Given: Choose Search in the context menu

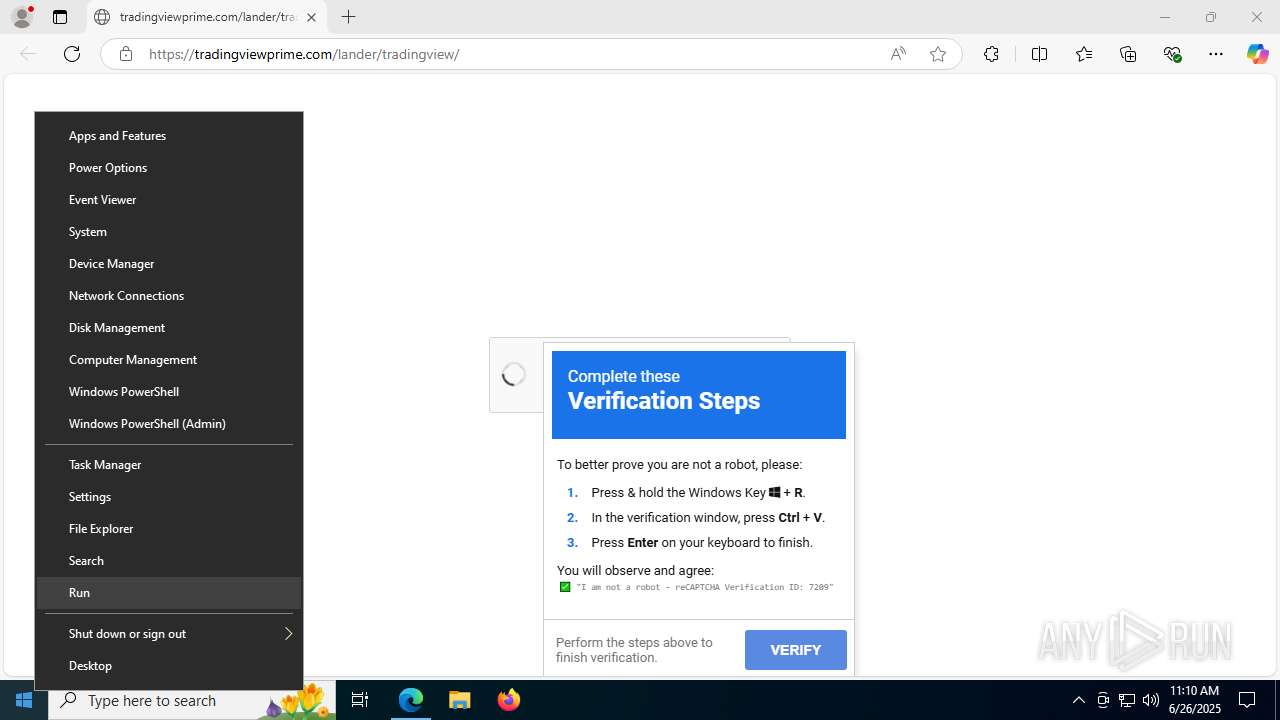Looking at the screenshot, I should tap(169, 561).
